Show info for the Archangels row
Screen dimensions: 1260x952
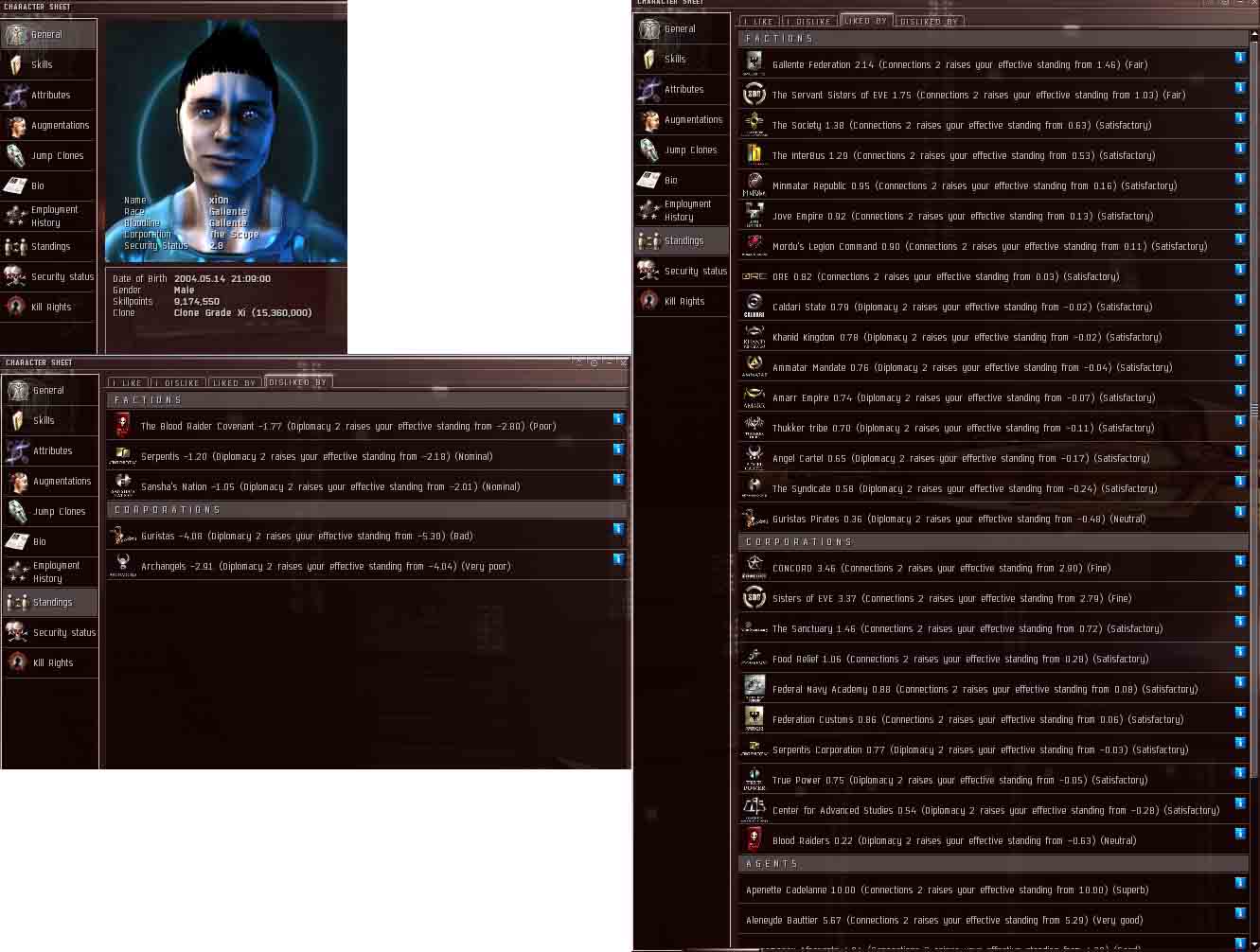coord(618,558)
